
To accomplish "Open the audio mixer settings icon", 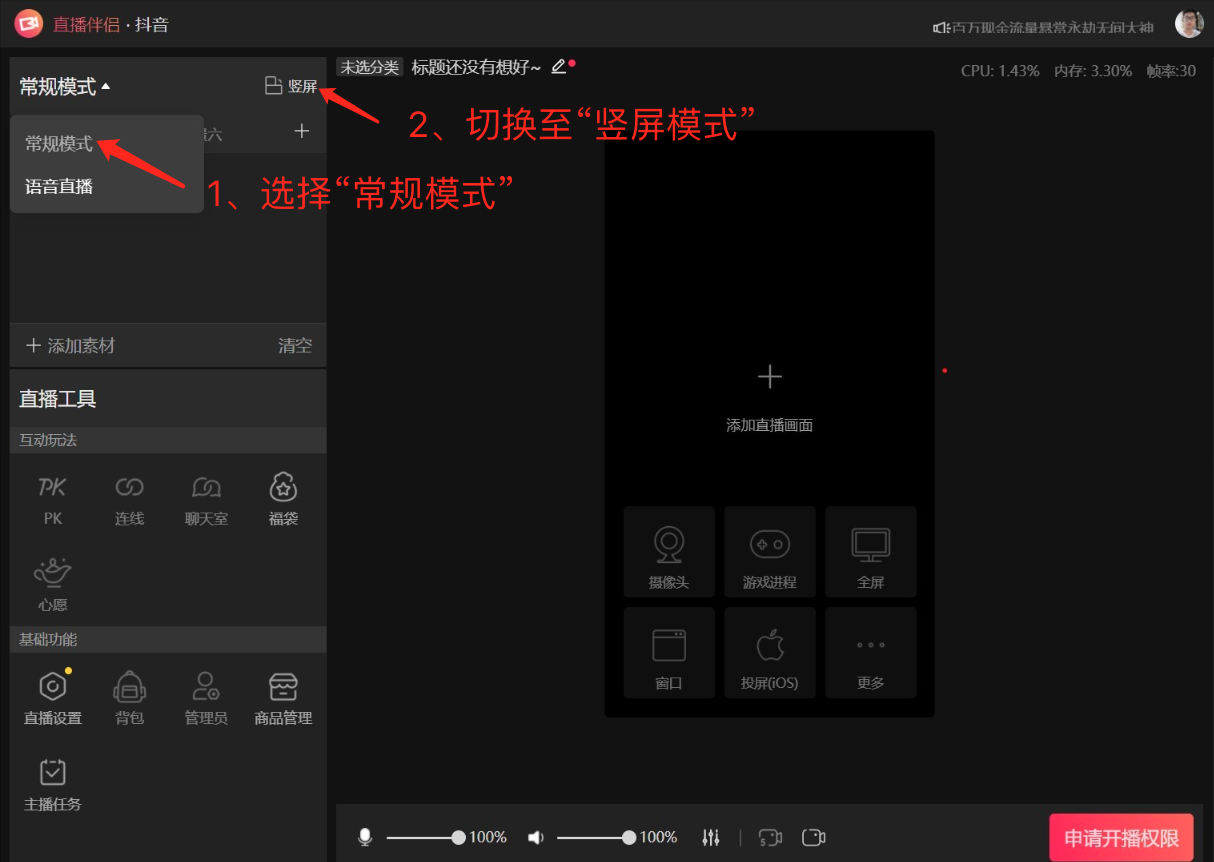I will pos(711,837).
